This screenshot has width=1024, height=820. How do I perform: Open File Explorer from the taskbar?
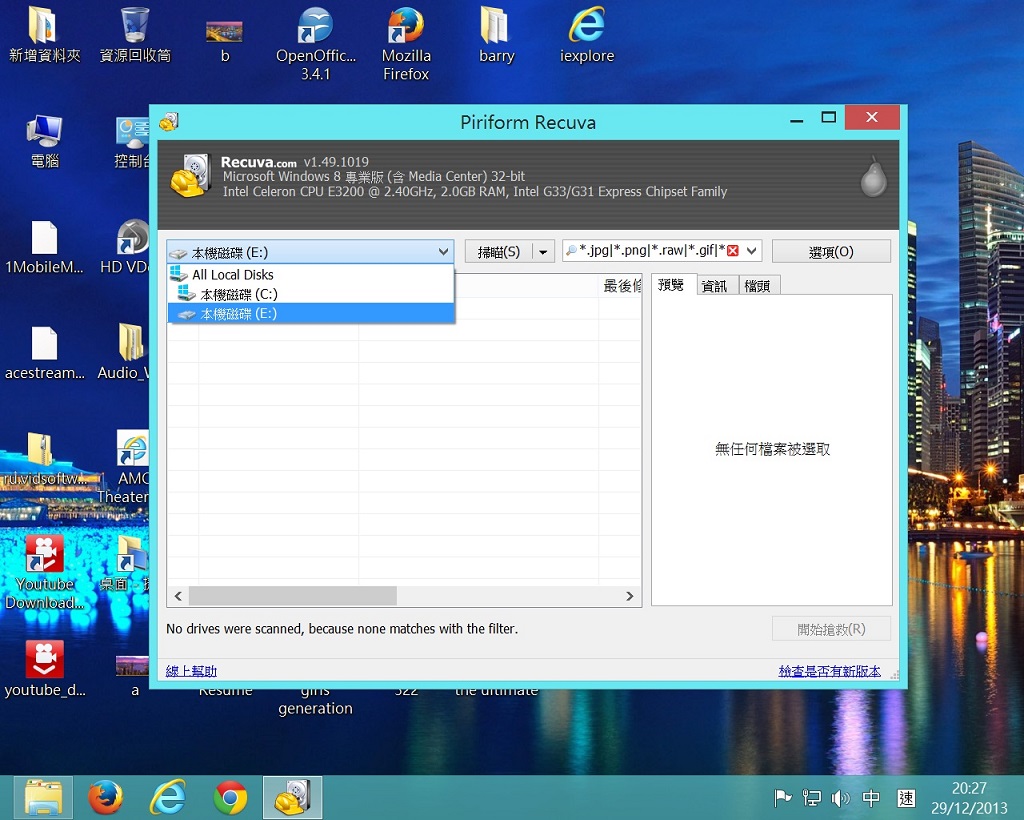tap(43, 797)
